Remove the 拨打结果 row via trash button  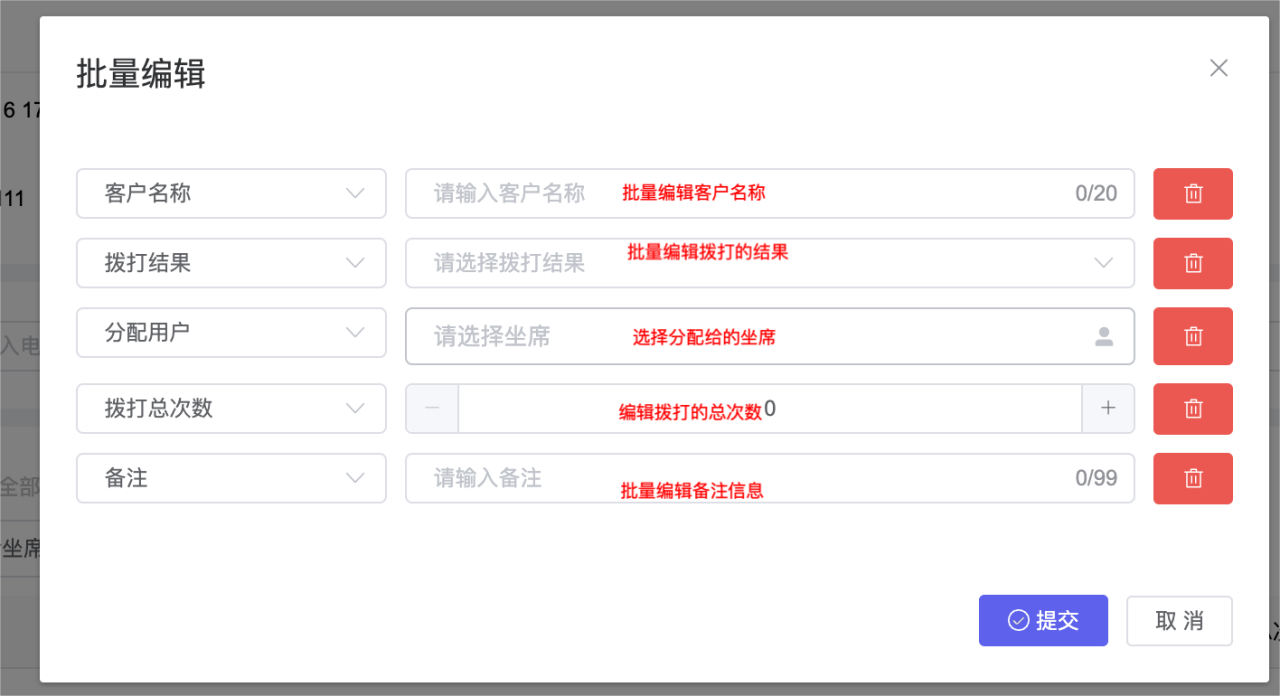coord(1193,263)
